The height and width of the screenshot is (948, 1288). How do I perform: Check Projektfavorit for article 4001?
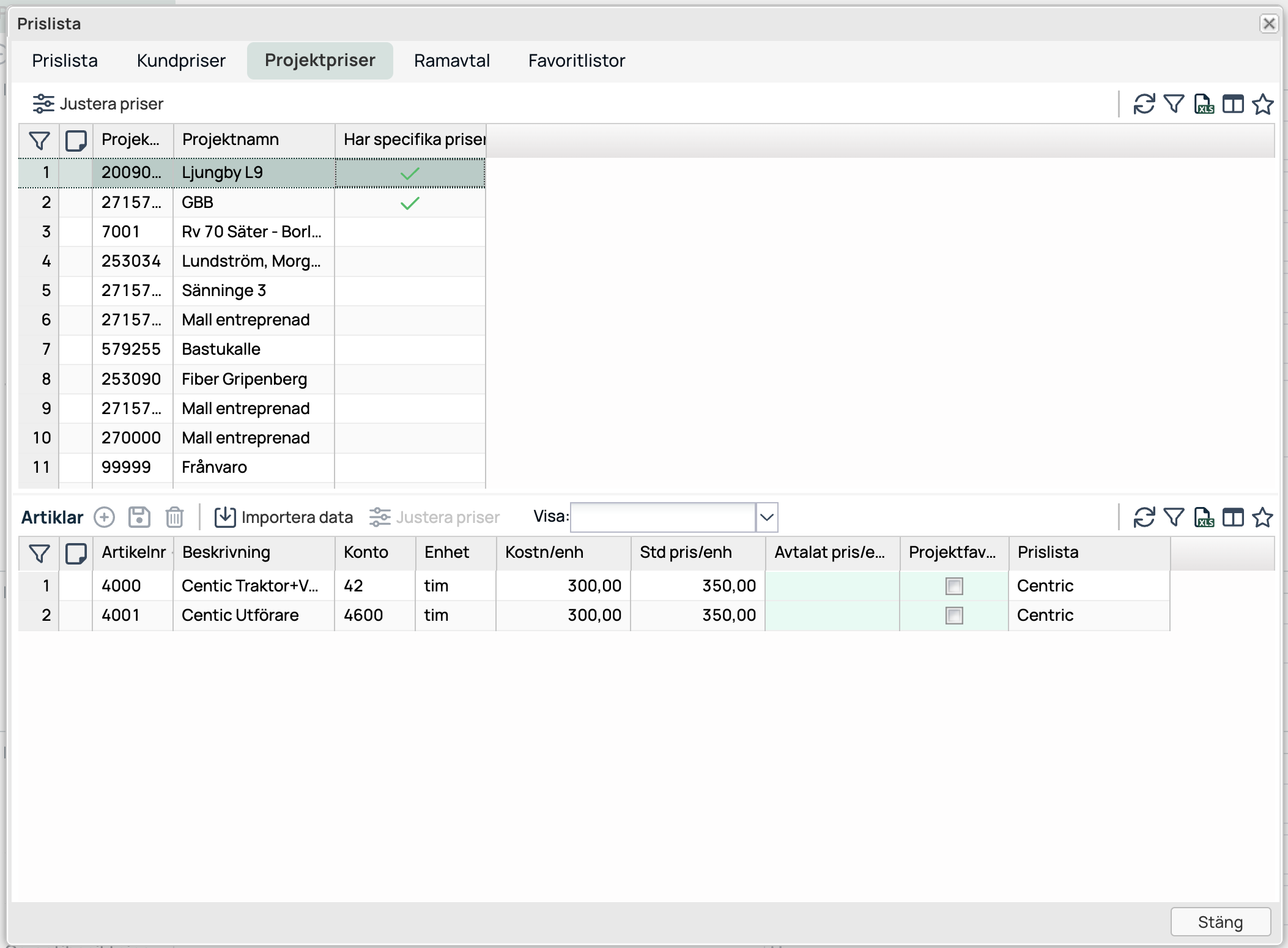click(x=954, y=615)
